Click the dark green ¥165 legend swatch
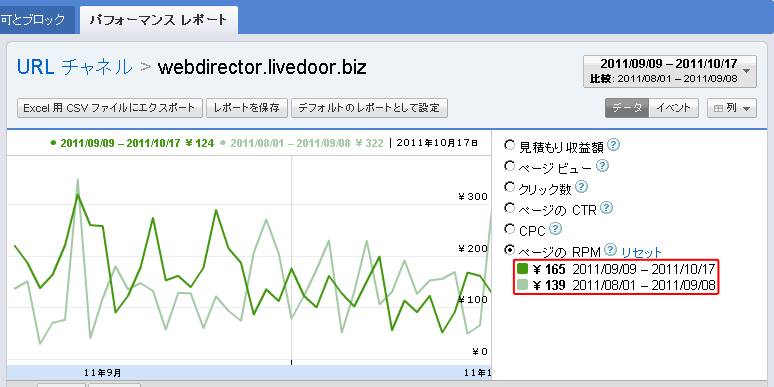This screenshot has width=774, height=387. [523, 269]
